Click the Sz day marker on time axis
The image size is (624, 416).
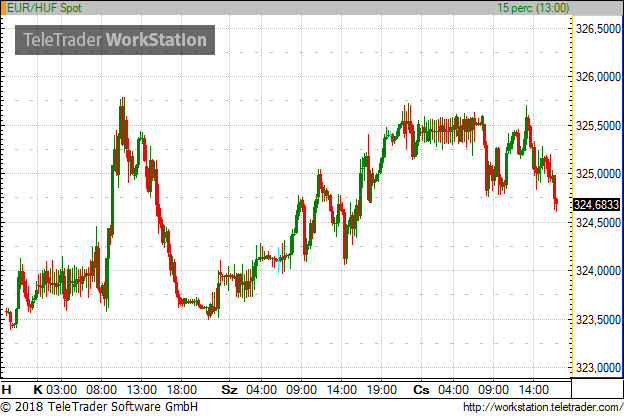pyautogui.click(x=229, y=389)
